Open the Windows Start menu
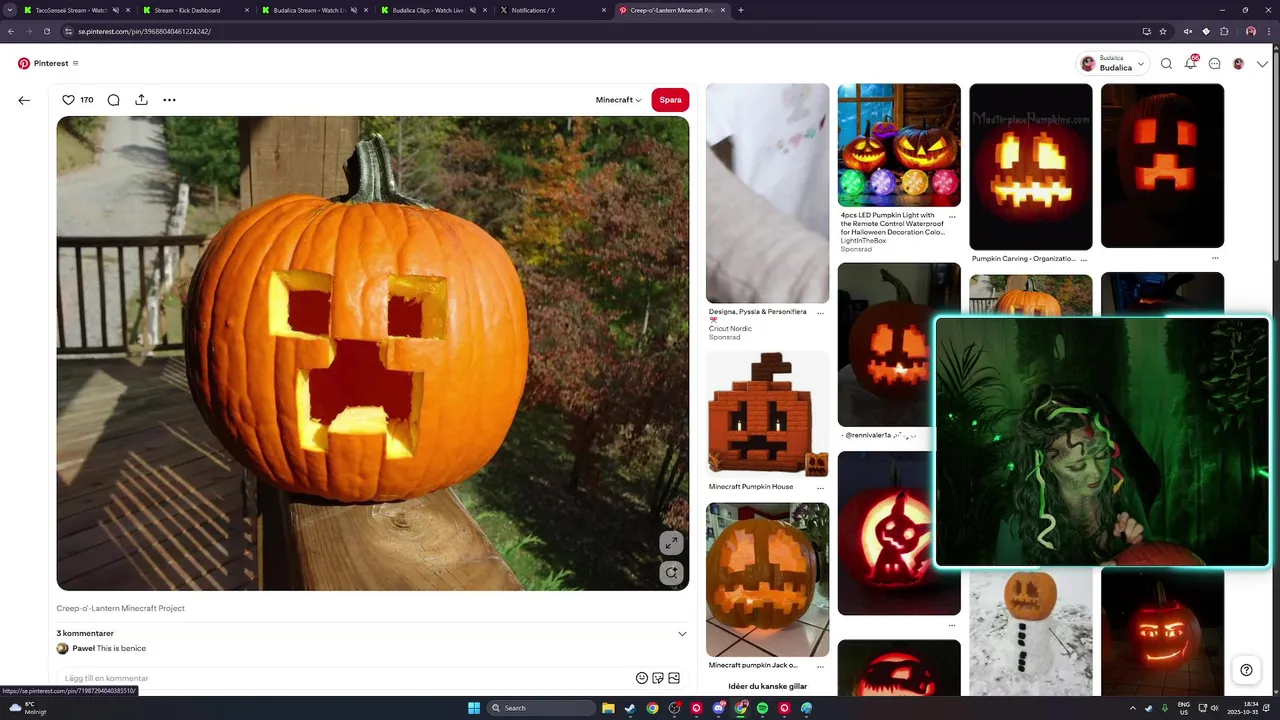Image resolution: width=1280 pixels, height=720 pixels. pos(474,708)
